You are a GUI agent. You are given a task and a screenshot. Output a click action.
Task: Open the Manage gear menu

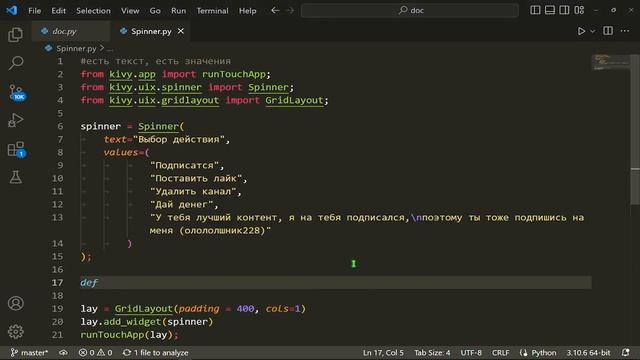coord(16,331)
